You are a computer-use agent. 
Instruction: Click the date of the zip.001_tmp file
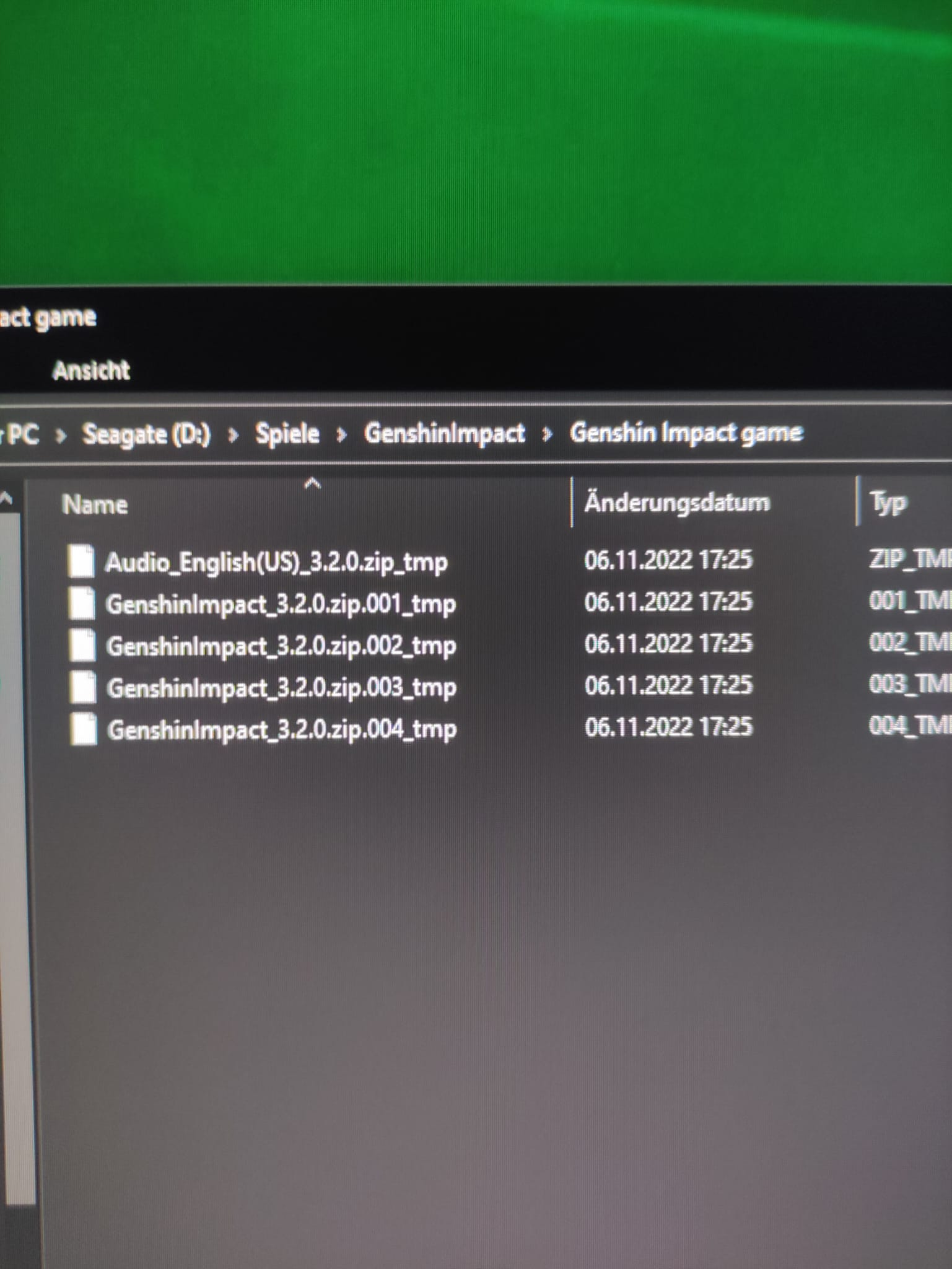tap(668, 602)
